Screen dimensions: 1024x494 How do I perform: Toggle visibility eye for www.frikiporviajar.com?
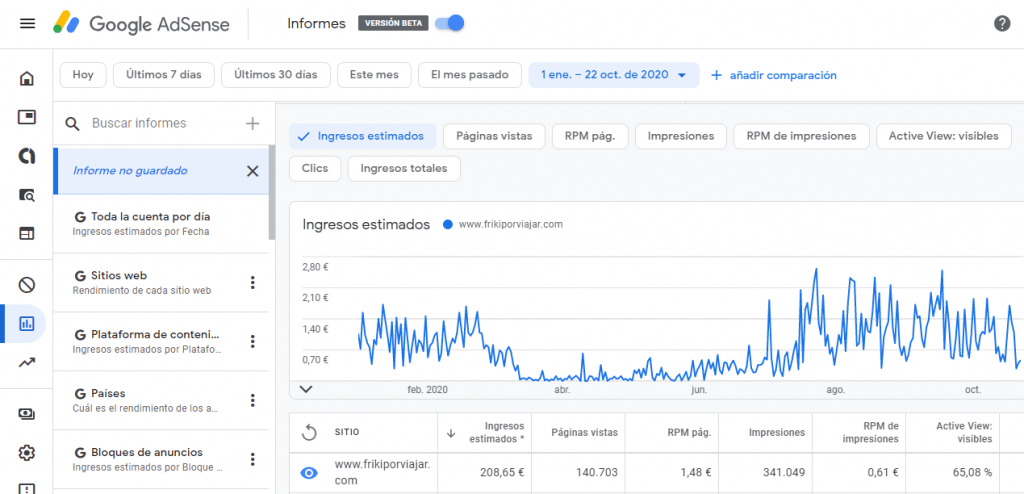point(309,472)
